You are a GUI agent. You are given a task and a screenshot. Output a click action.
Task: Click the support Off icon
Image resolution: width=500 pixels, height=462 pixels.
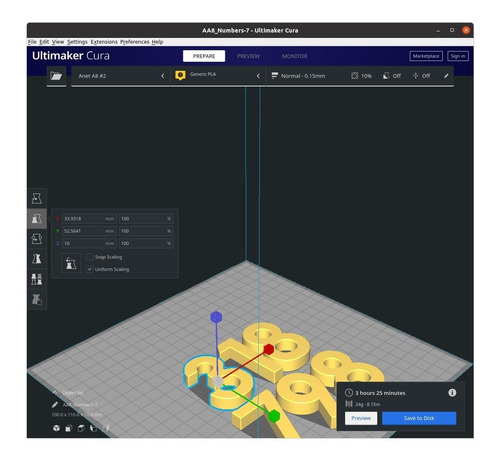pos(386,76)
